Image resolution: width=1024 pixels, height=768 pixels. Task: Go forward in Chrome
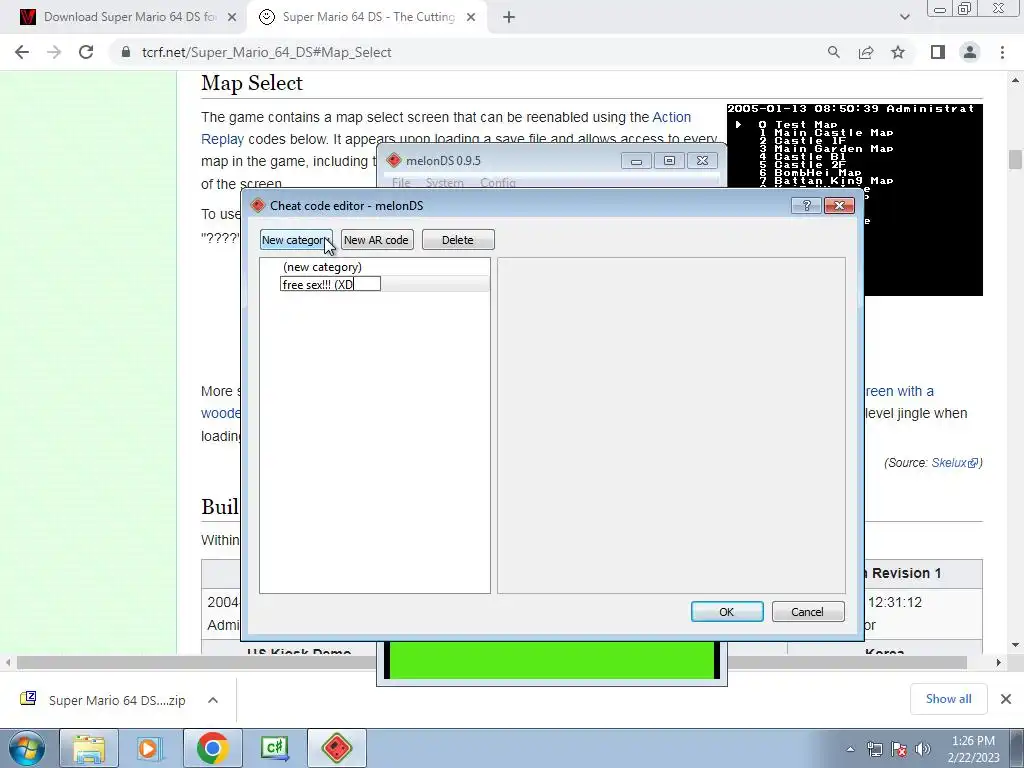point(54,52)
